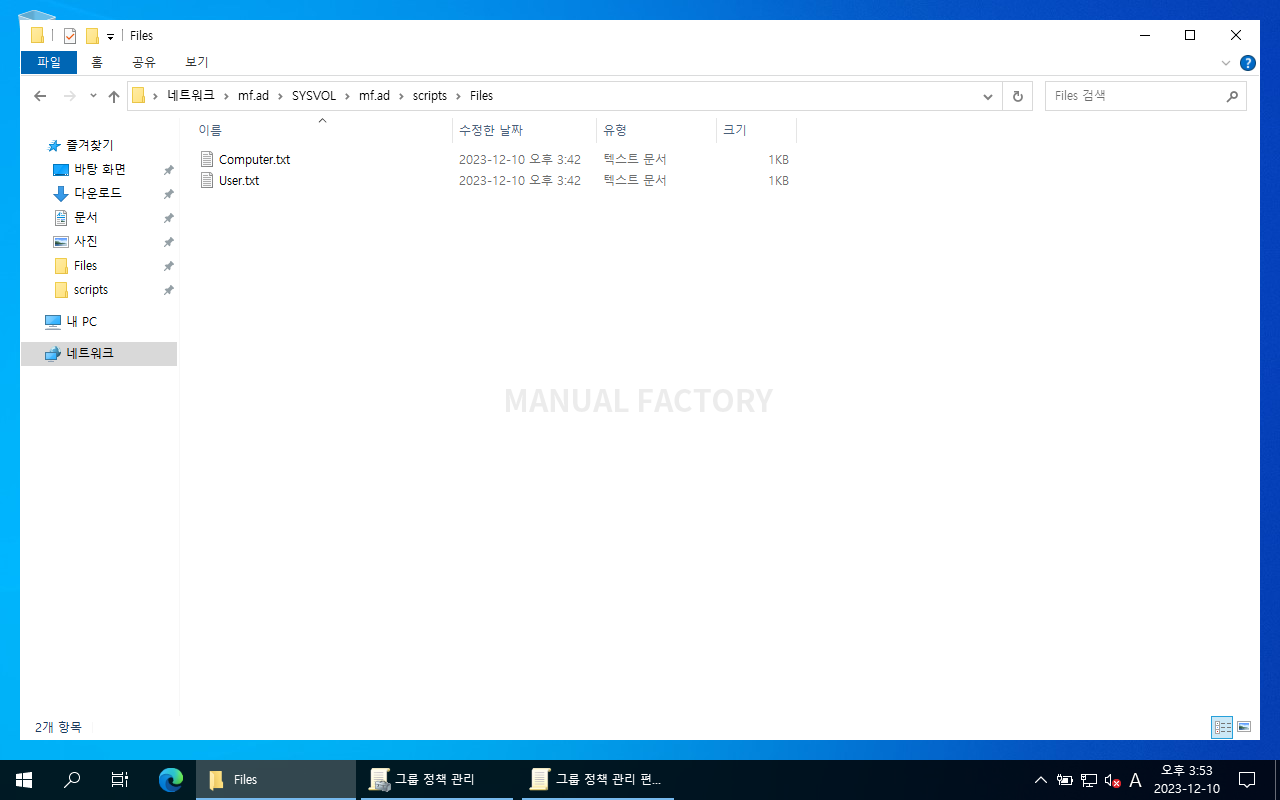Show hidden system tray icons

point(1041,780)
